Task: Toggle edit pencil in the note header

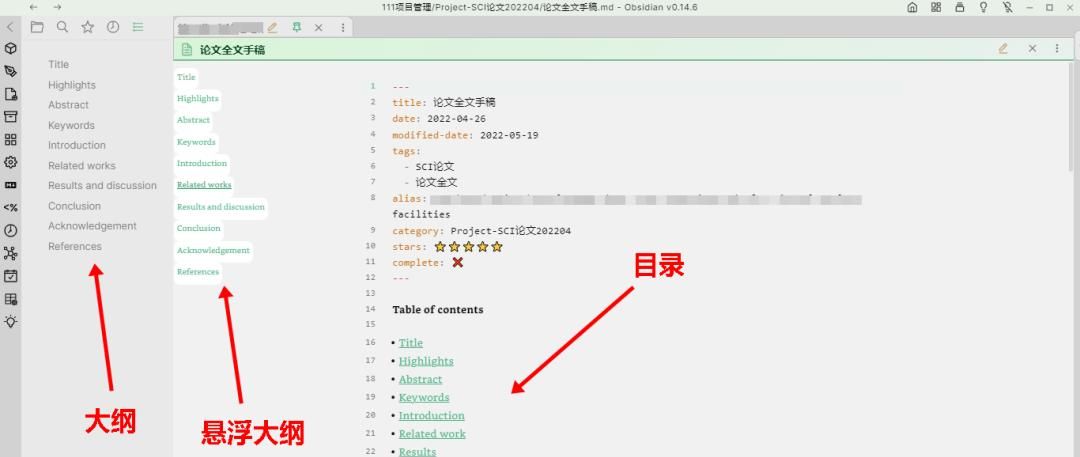Action: click(1003, 49)
